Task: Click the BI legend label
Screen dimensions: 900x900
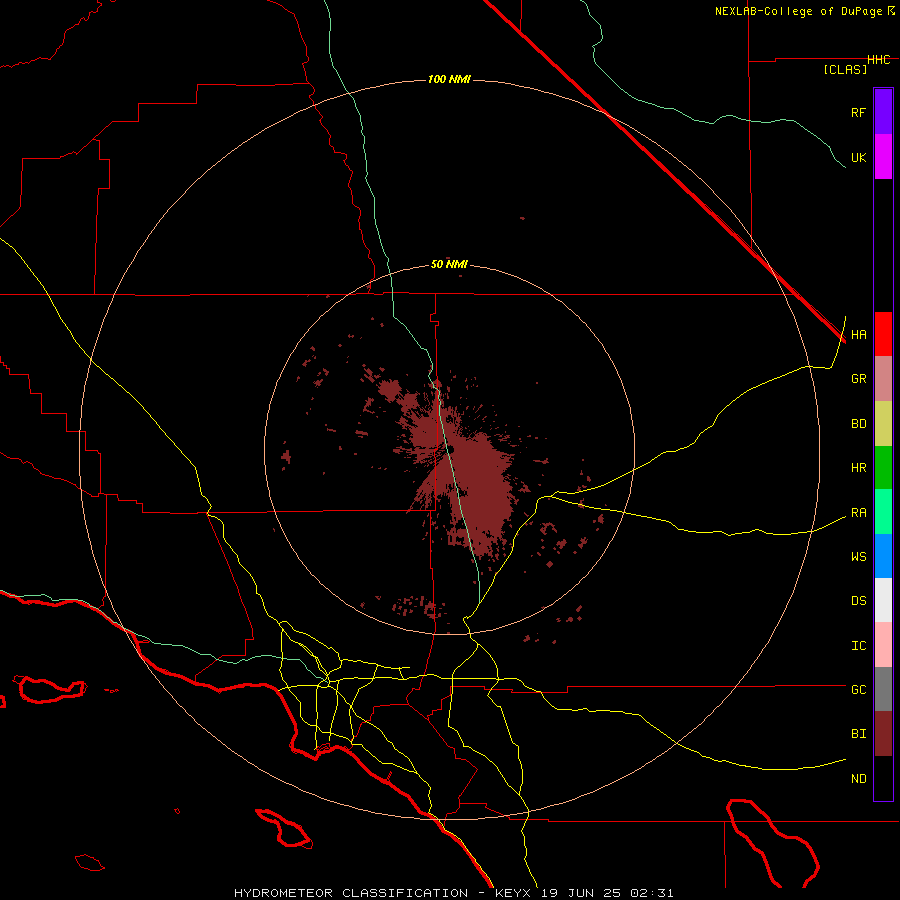Action: click(x=859, y=734)
